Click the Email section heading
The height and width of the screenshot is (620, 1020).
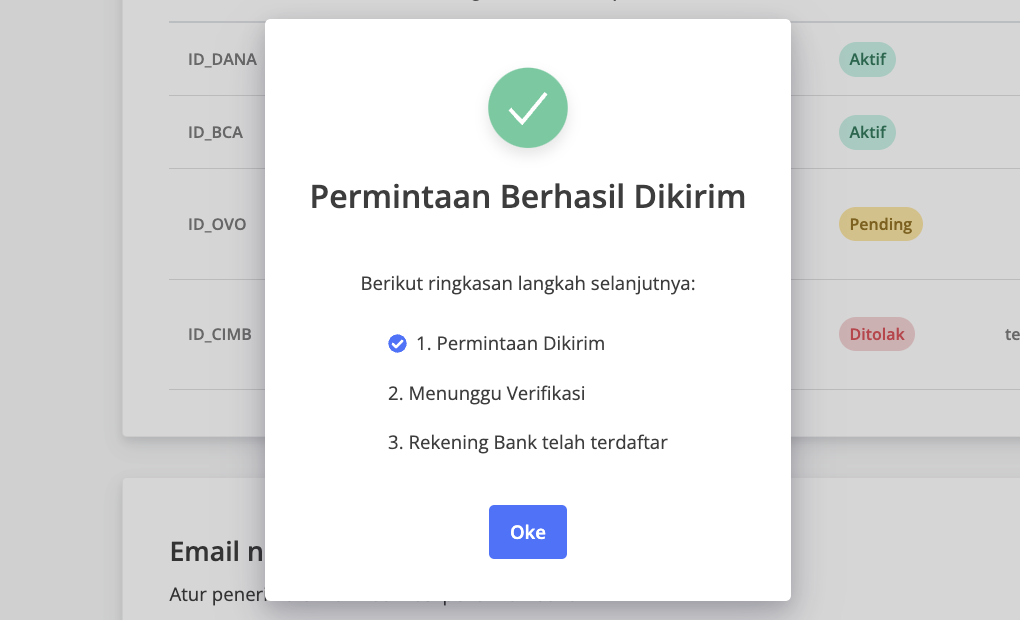pos(217,551)
